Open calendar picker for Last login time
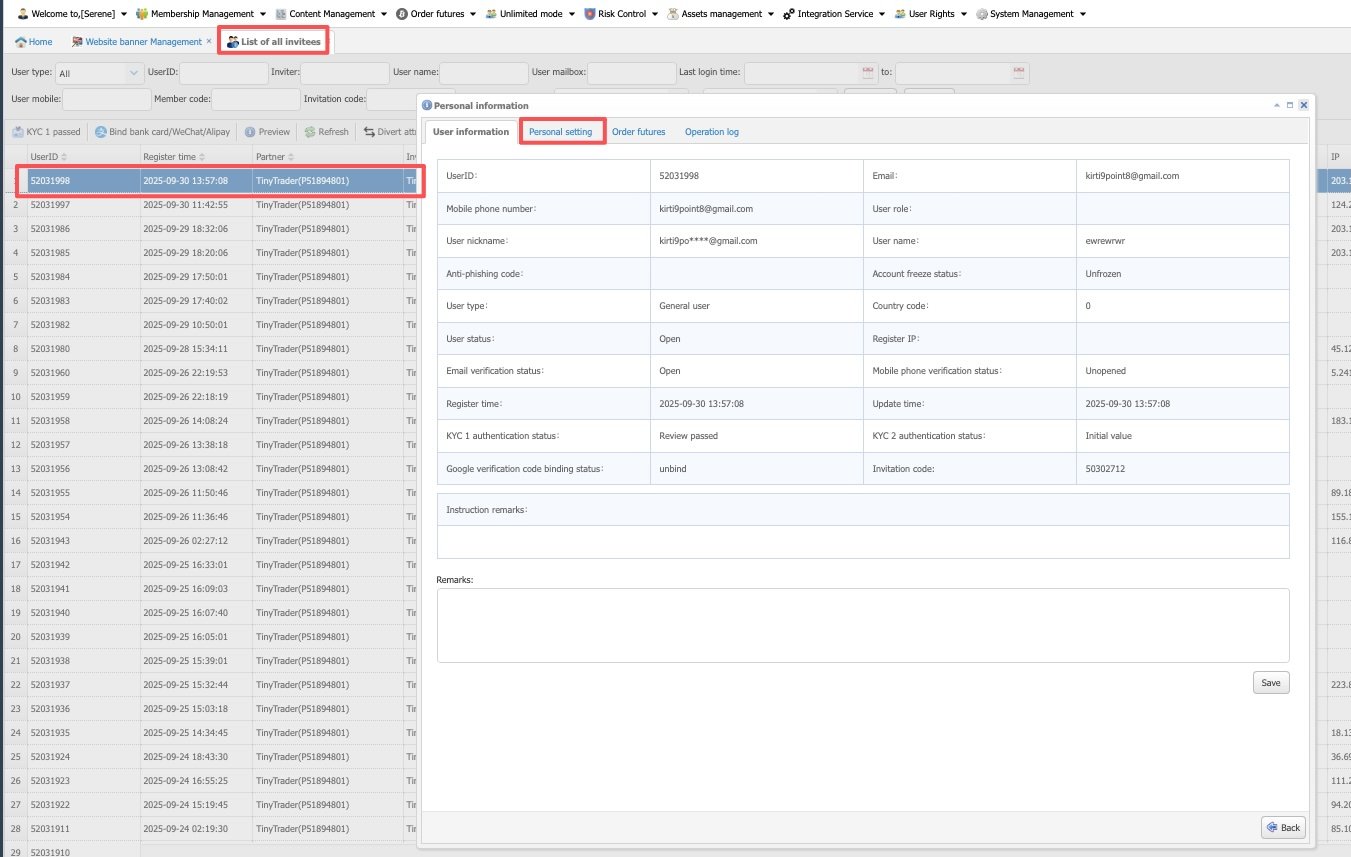 coord(867,73)
